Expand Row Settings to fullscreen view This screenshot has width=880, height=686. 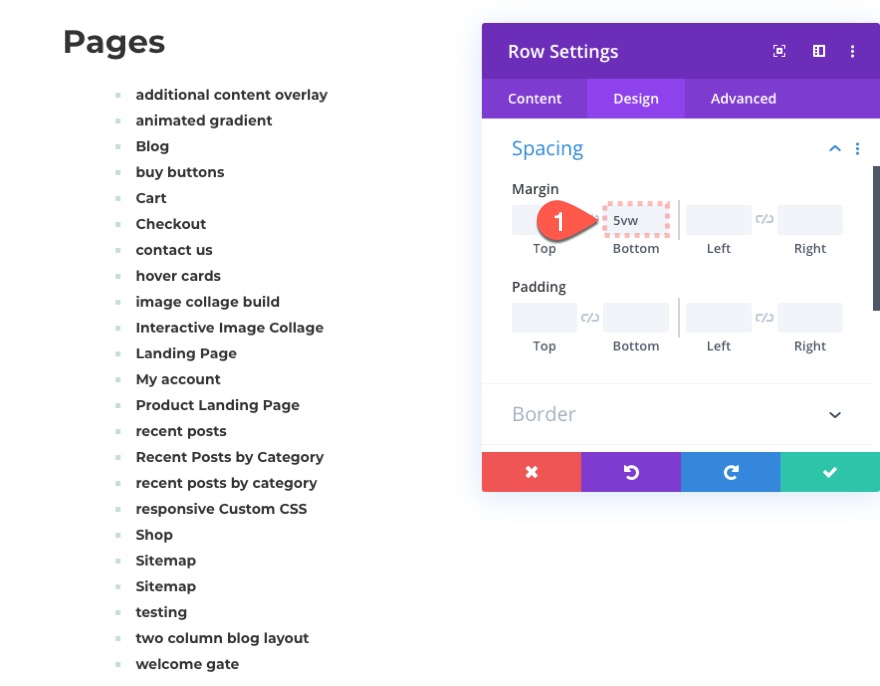click(x=779, y=50)
